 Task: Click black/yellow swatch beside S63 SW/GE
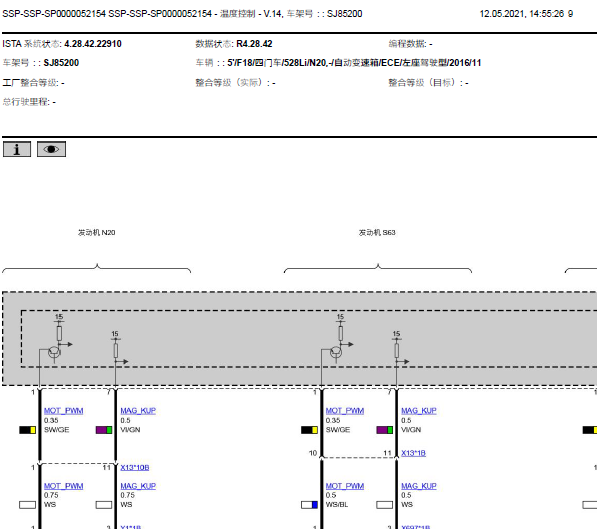309,430
